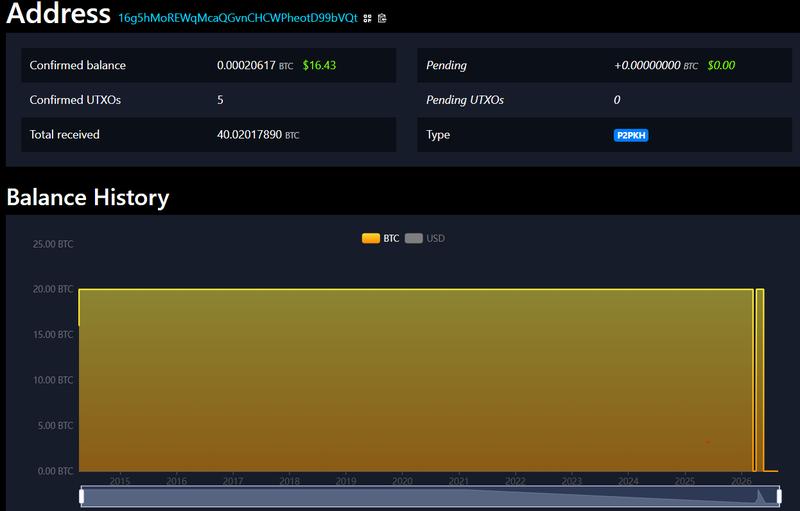Image resolution: width=800 pixels, height=511 pixels.
Task: Click the Confirmed UTXOs label
Action: 75,100
